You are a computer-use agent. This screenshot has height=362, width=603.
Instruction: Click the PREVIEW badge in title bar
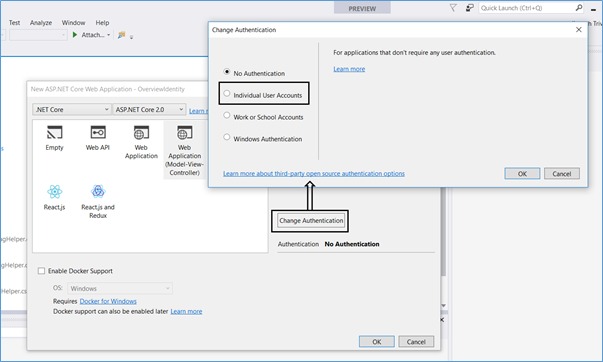click(362, 8)
